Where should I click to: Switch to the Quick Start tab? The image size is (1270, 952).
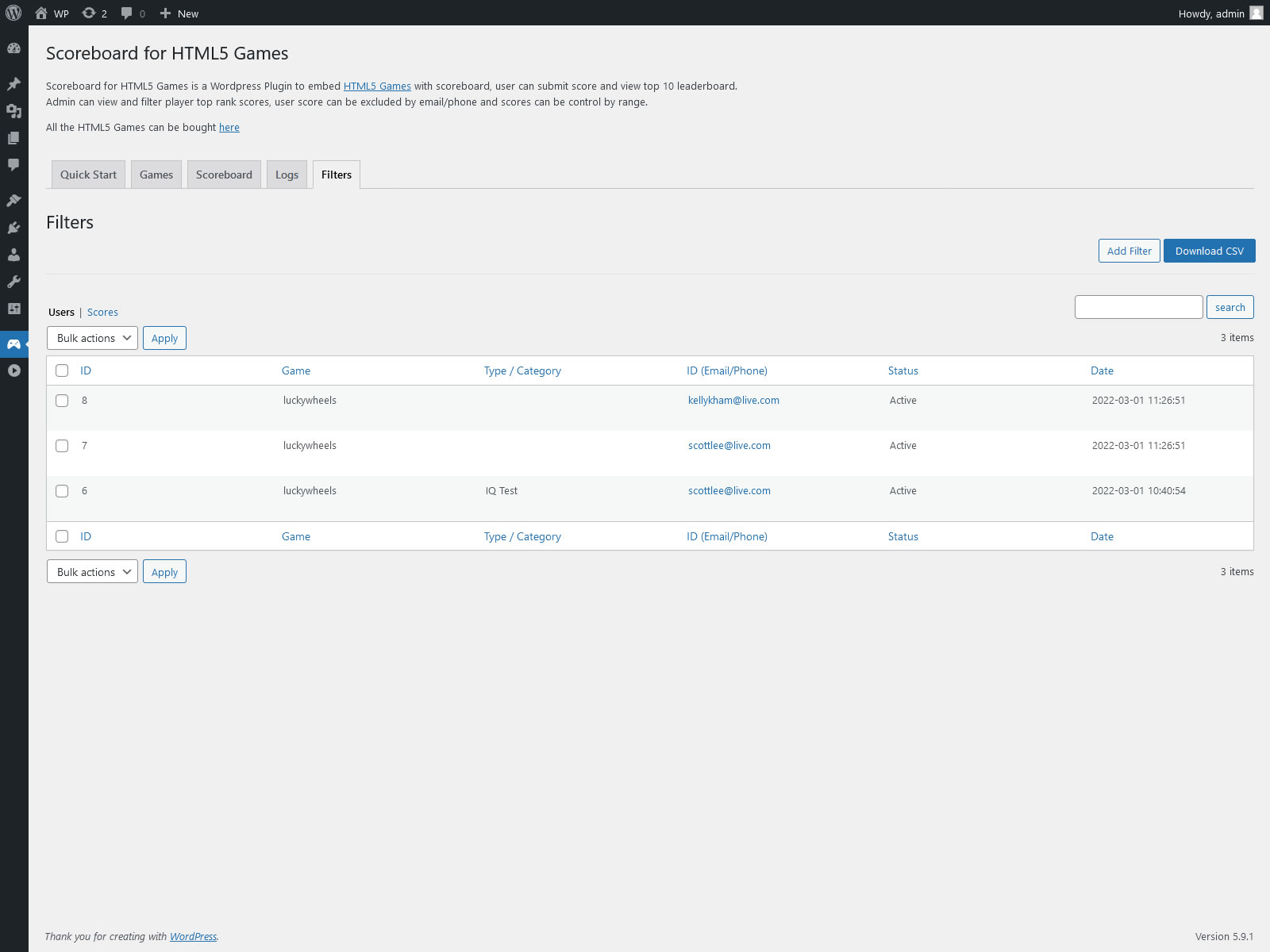pos(88,175)
